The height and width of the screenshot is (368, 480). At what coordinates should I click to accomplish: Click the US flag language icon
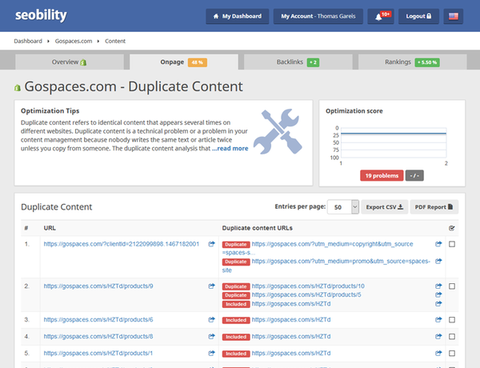tap(453, 16)
